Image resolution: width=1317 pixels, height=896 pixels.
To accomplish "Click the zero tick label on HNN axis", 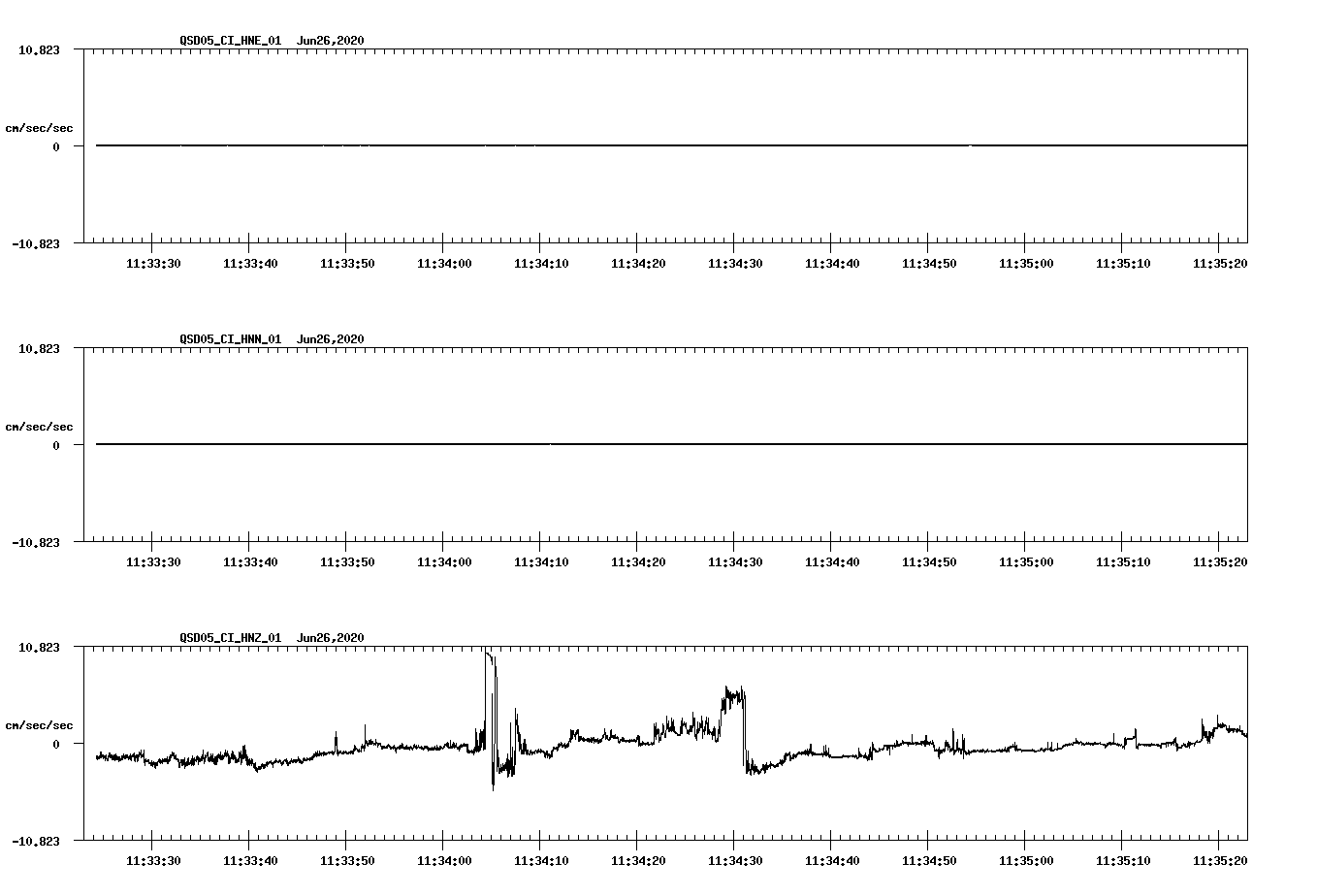I will (56, 445).
